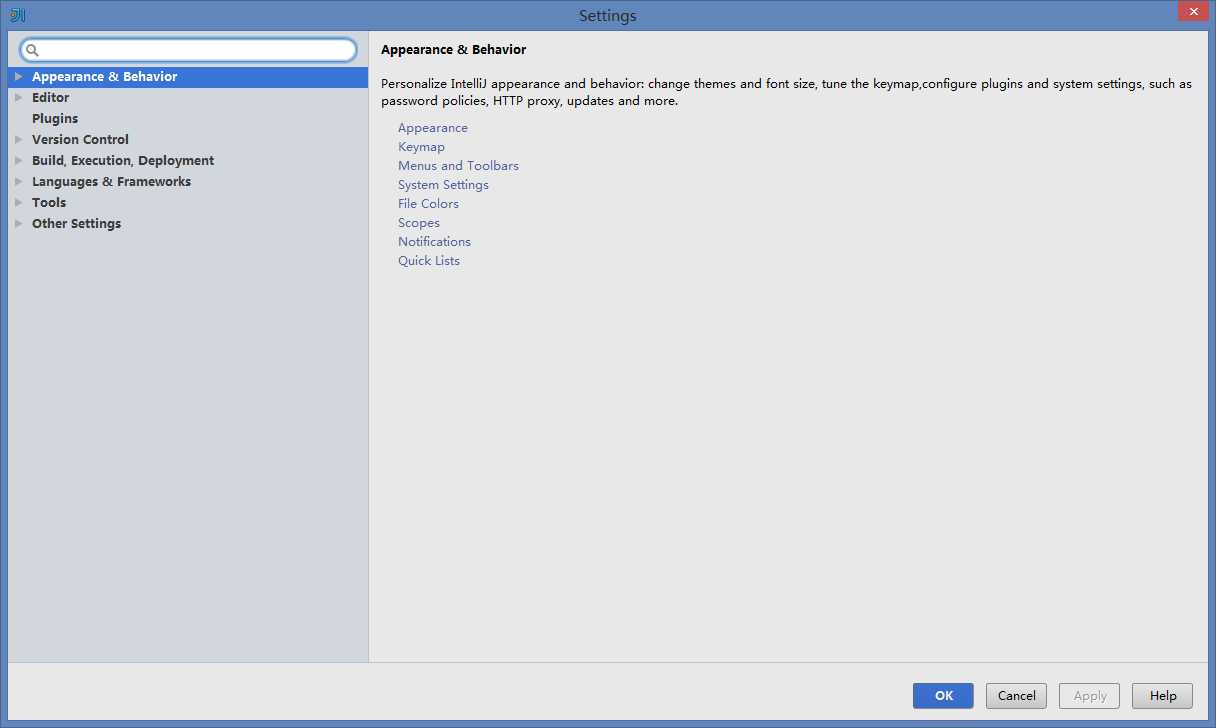Select Build, Execution, Deployment category
1216x728 pixels.
188,161
